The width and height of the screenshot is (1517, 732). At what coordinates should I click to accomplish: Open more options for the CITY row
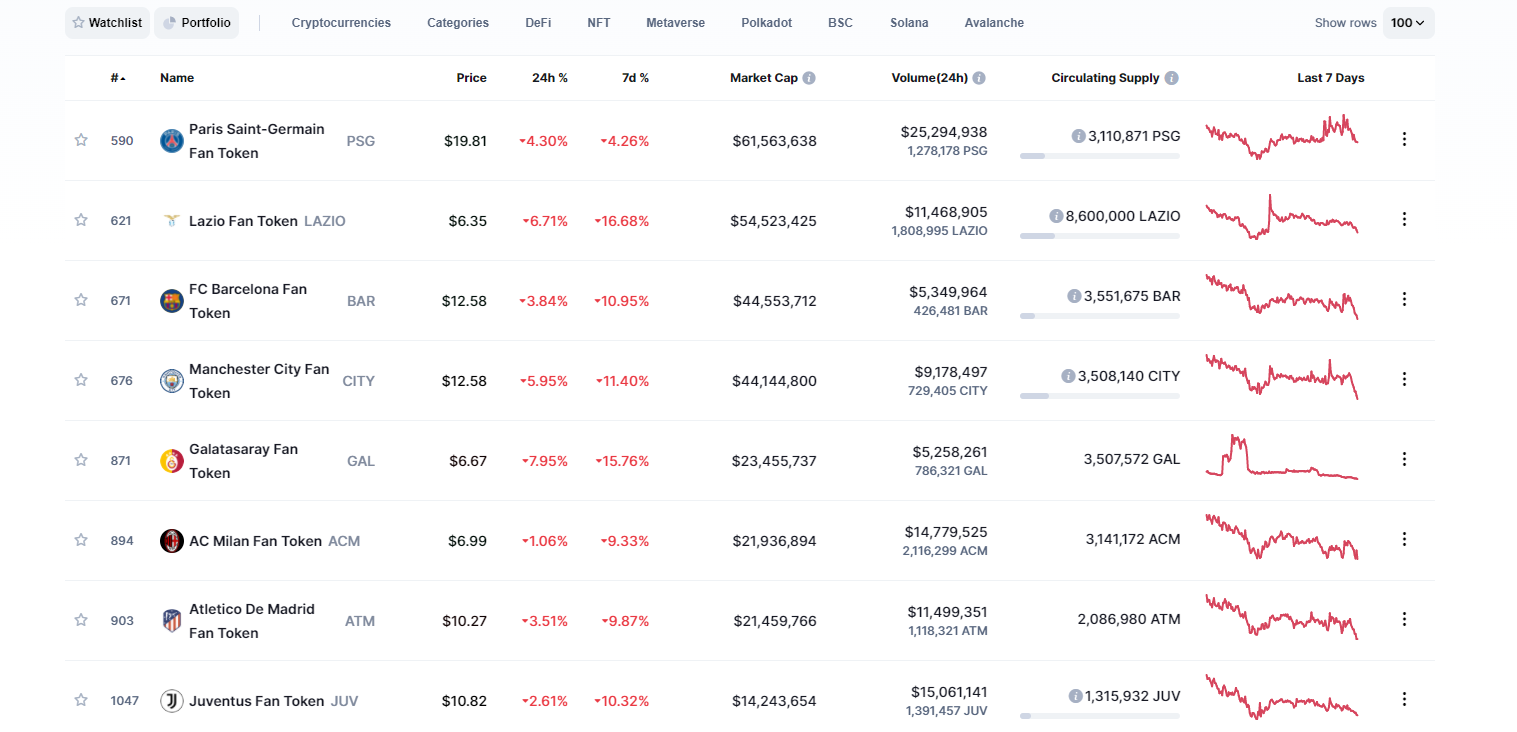(1404, 379)
